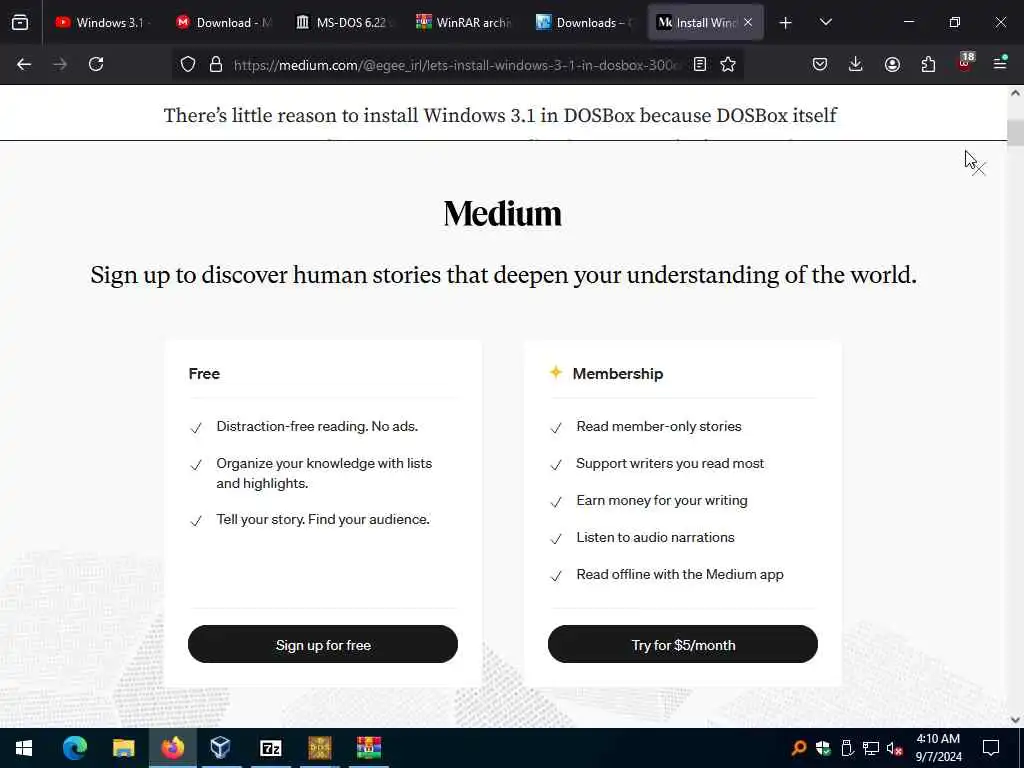This screenshot has height=768, width=1024.
Task: Open the notification center icon
Action: [991, 748]
